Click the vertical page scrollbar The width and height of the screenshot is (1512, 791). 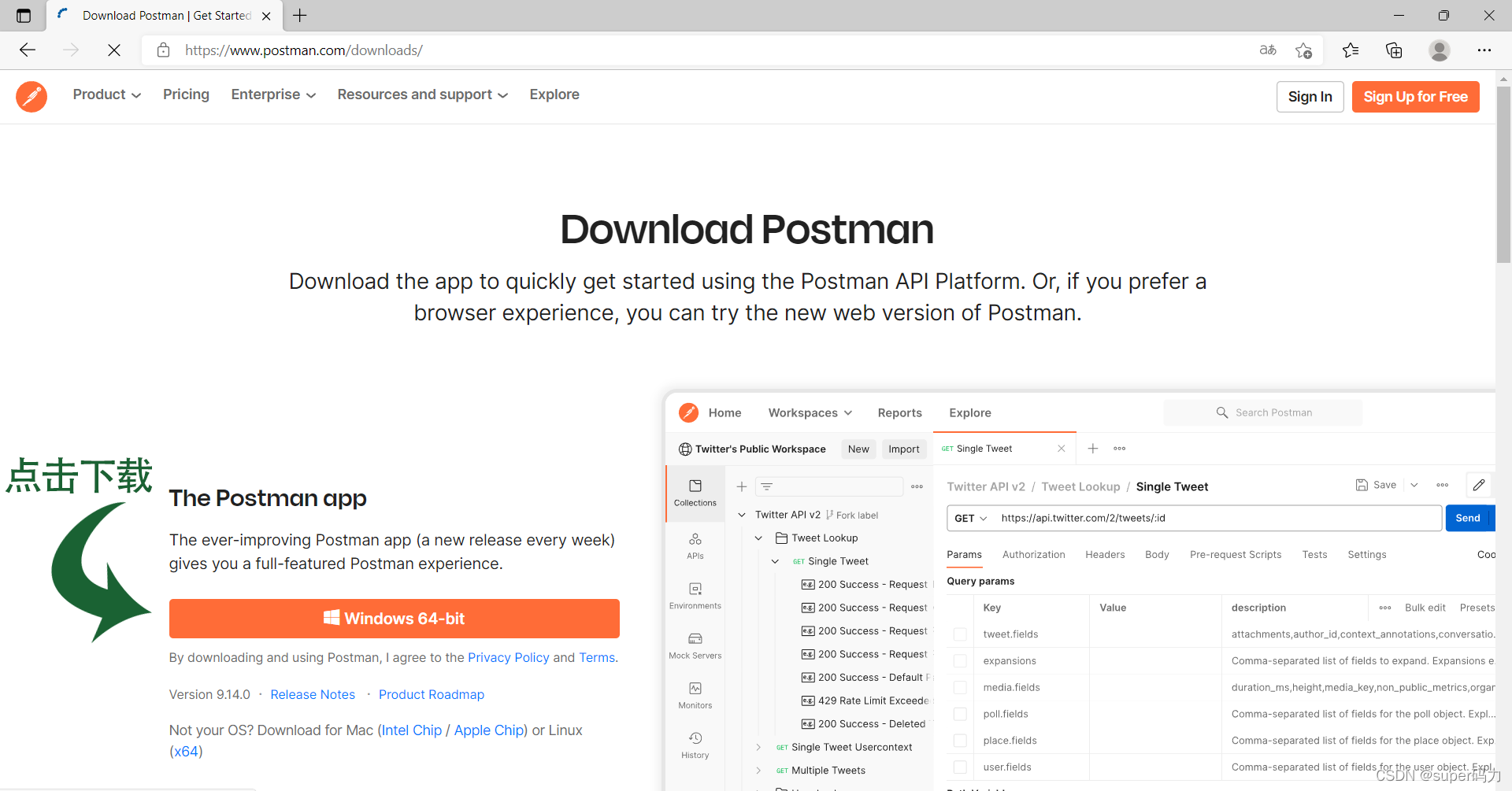point(1503,173)
